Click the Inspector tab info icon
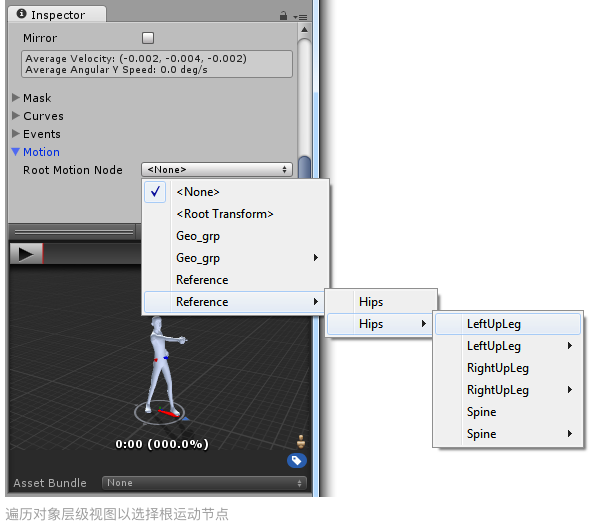589x523 pixels. [x=21, y=14]
